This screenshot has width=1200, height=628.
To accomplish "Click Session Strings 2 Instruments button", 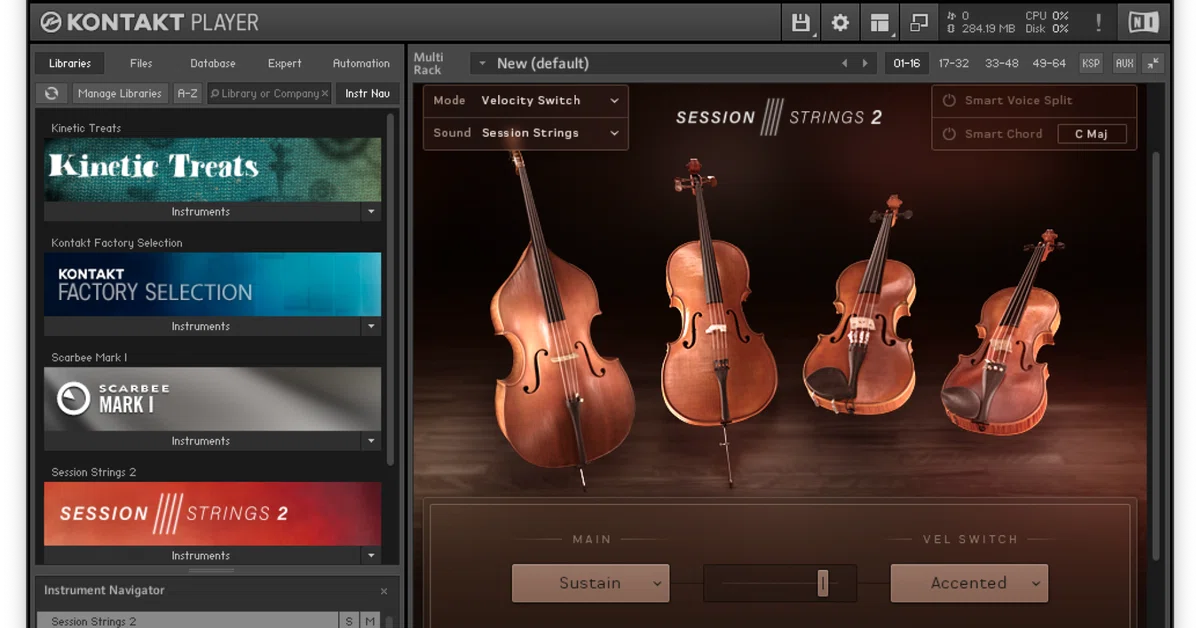I will pyautogui.click(x=201, y=555).
